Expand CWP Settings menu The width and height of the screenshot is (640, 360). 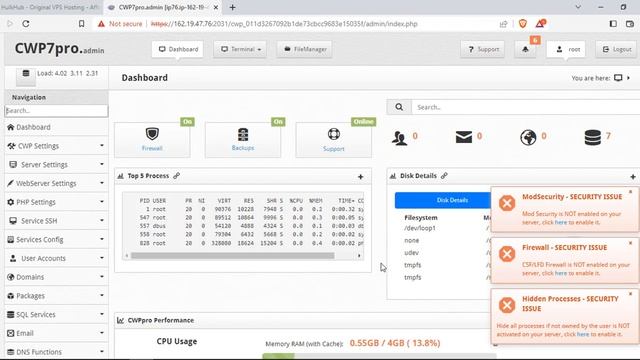pos(56,146)
